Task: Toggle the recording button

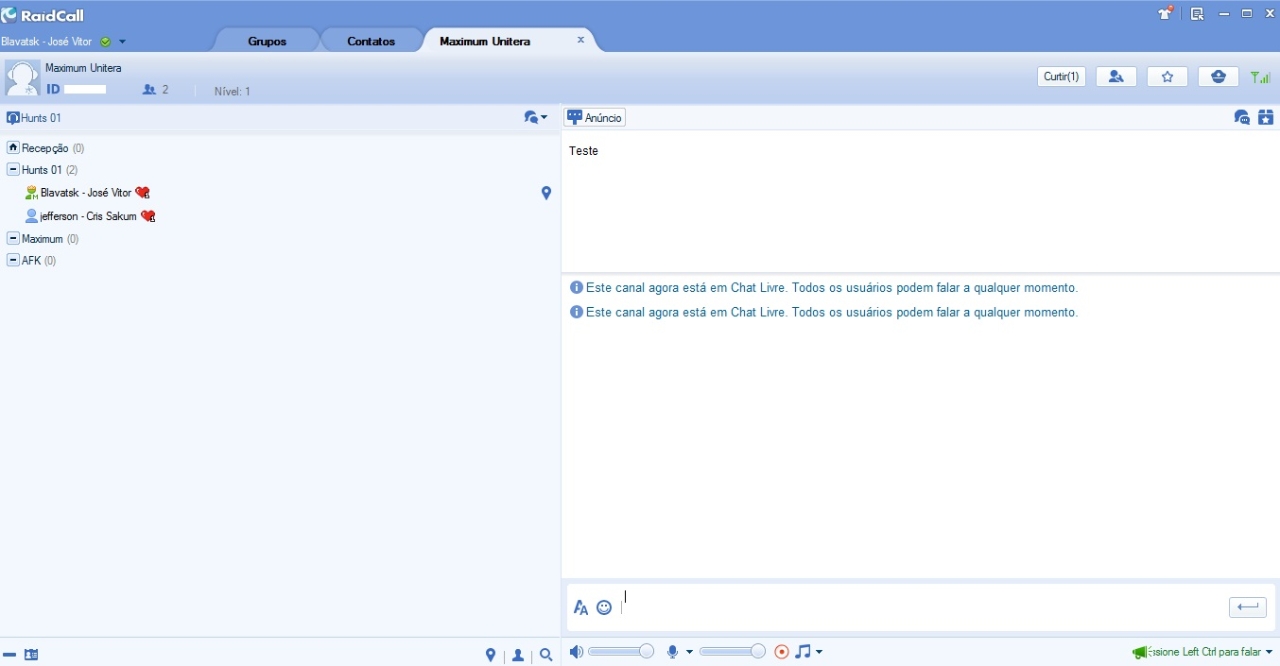Action: pyautogui.click(x=782, y=652)
